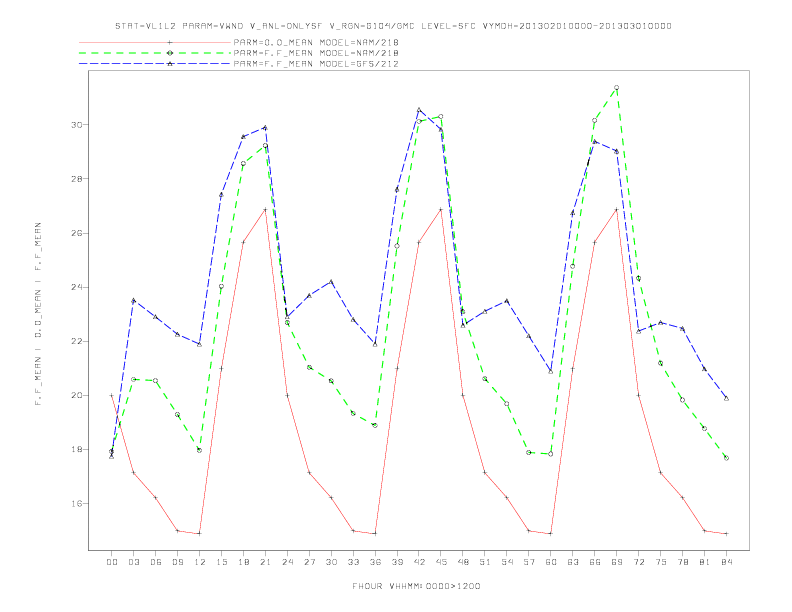Click the blue triangle marker at hour 84
This screenshot has height=612, width=792.
pyautogui.click(x=726, y=398)
